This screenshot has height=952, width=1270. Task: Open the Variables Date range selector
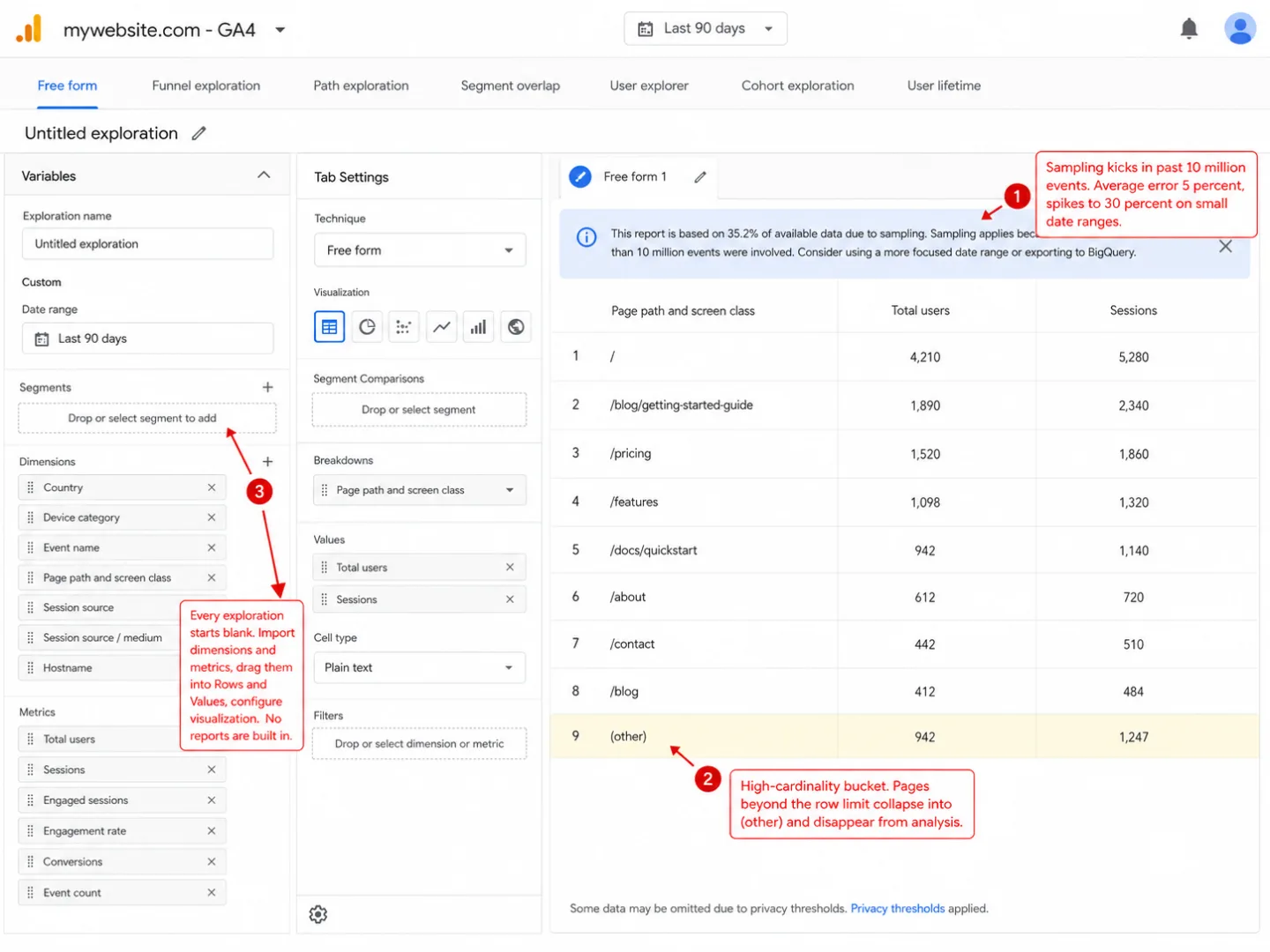tap(147, 338)
